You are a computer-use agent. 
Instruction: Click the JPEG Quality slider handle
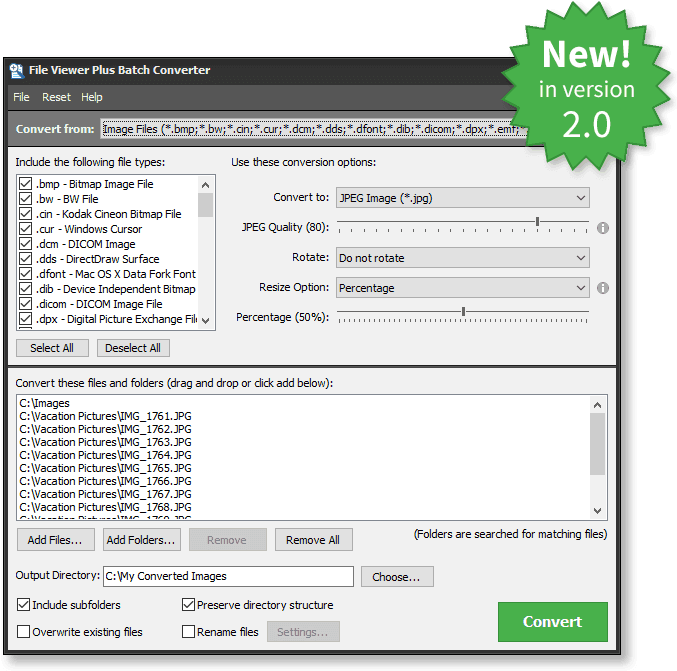click(x=538, y=222)
